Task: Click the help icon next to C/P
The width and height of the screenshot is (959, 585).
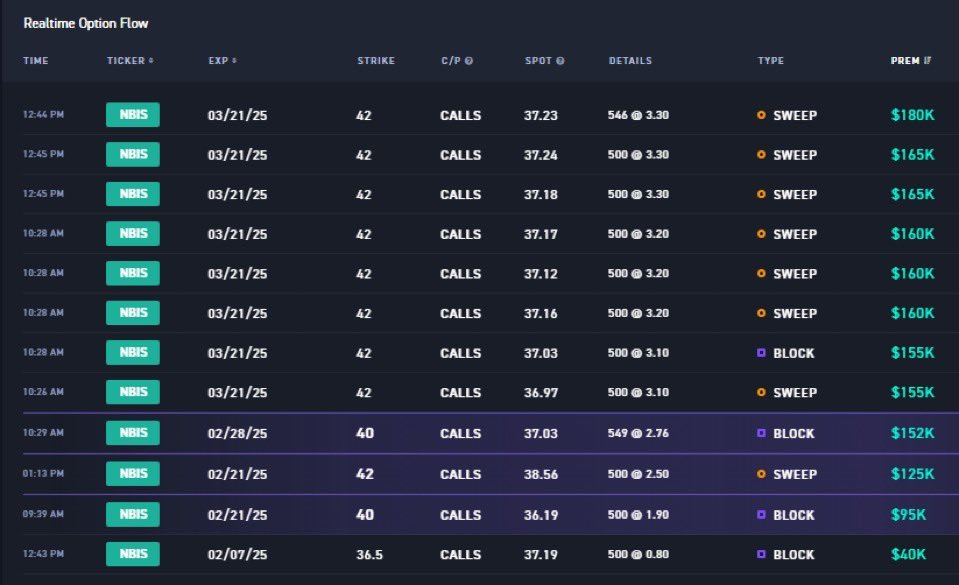Action: (x=469, y=61)
